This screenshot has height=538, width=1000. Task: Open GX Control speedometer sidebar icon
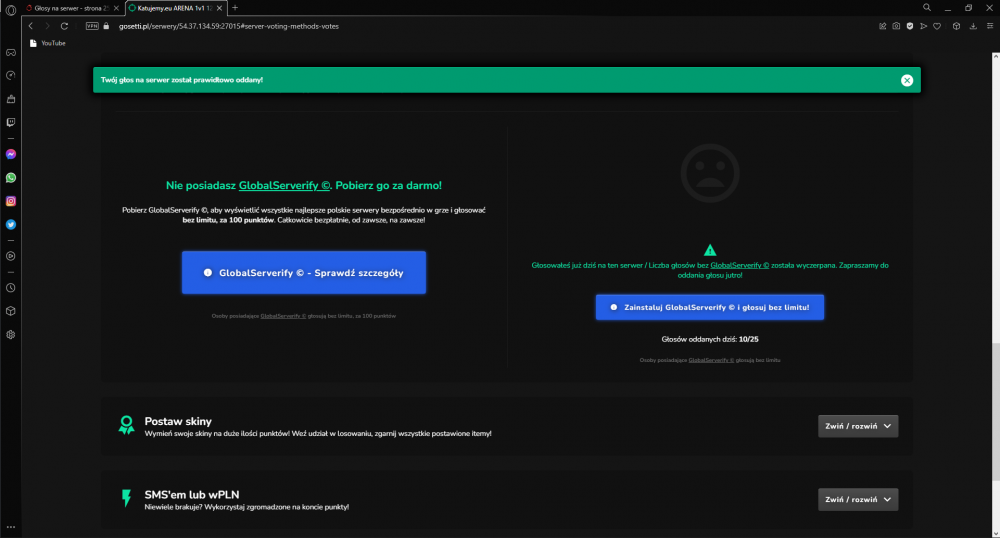(11, 76)
